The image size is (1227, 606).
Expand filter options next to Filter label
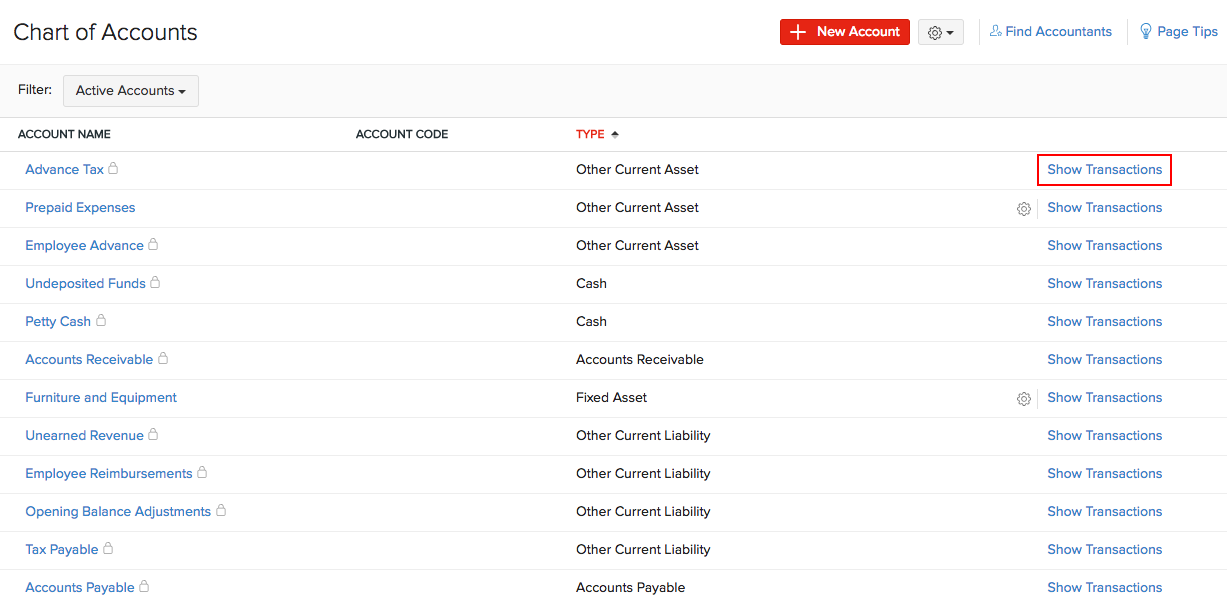click(130, 90)
